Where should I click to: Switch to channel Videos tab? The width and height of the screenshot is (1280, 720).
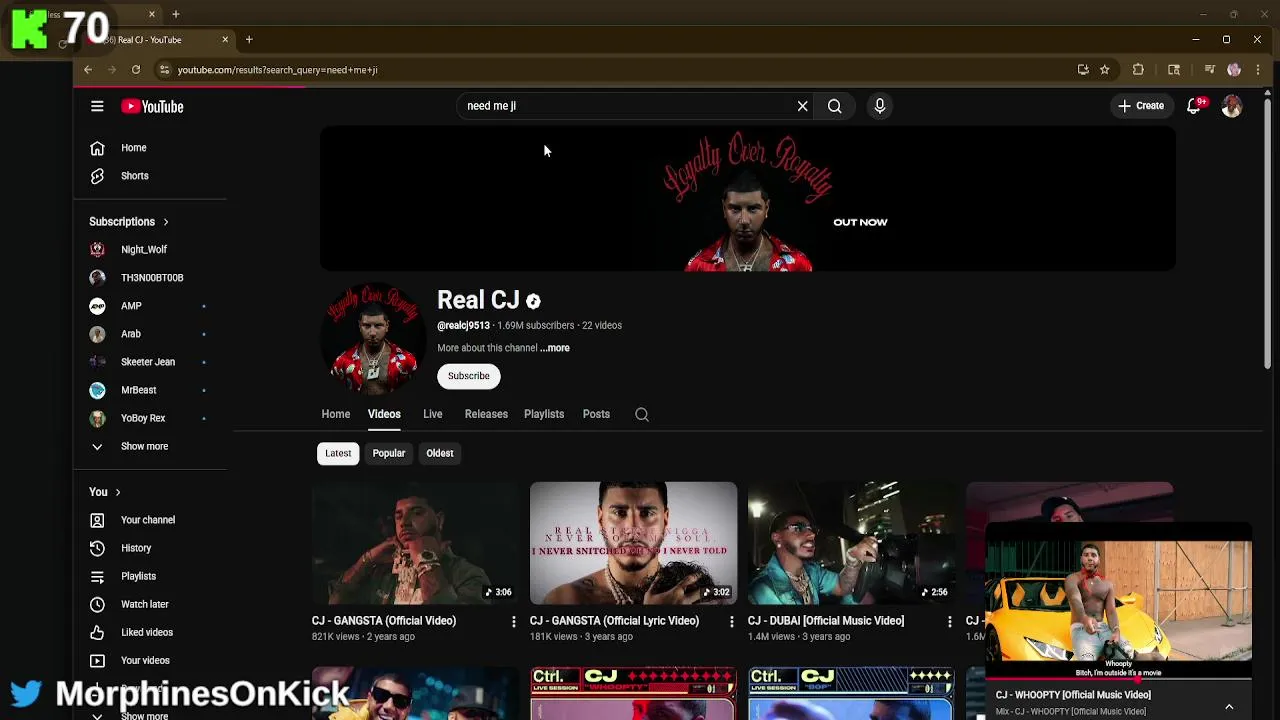384,414
